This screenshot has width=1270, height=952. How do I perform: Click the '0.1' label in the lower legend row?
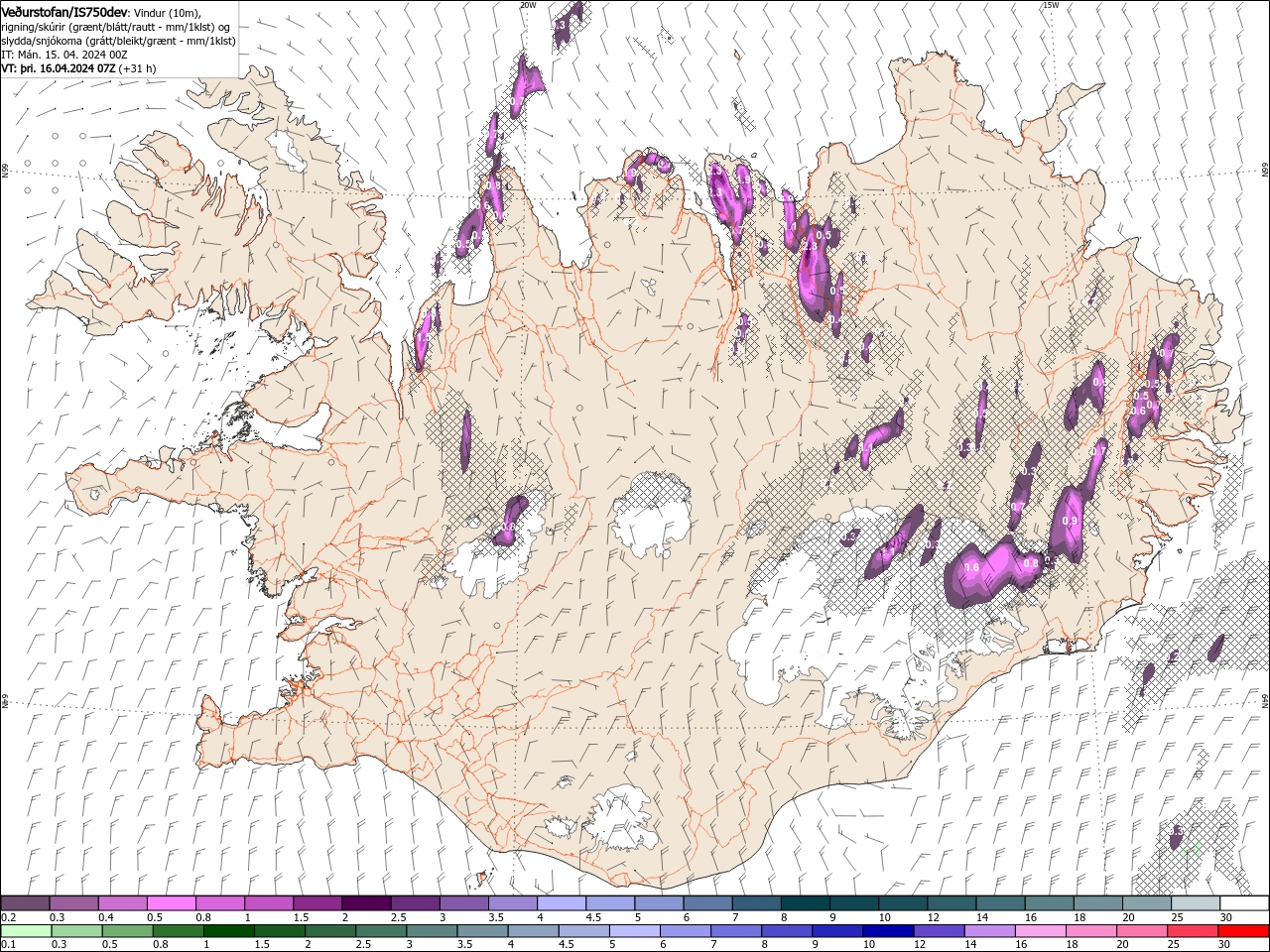(8, 944)
